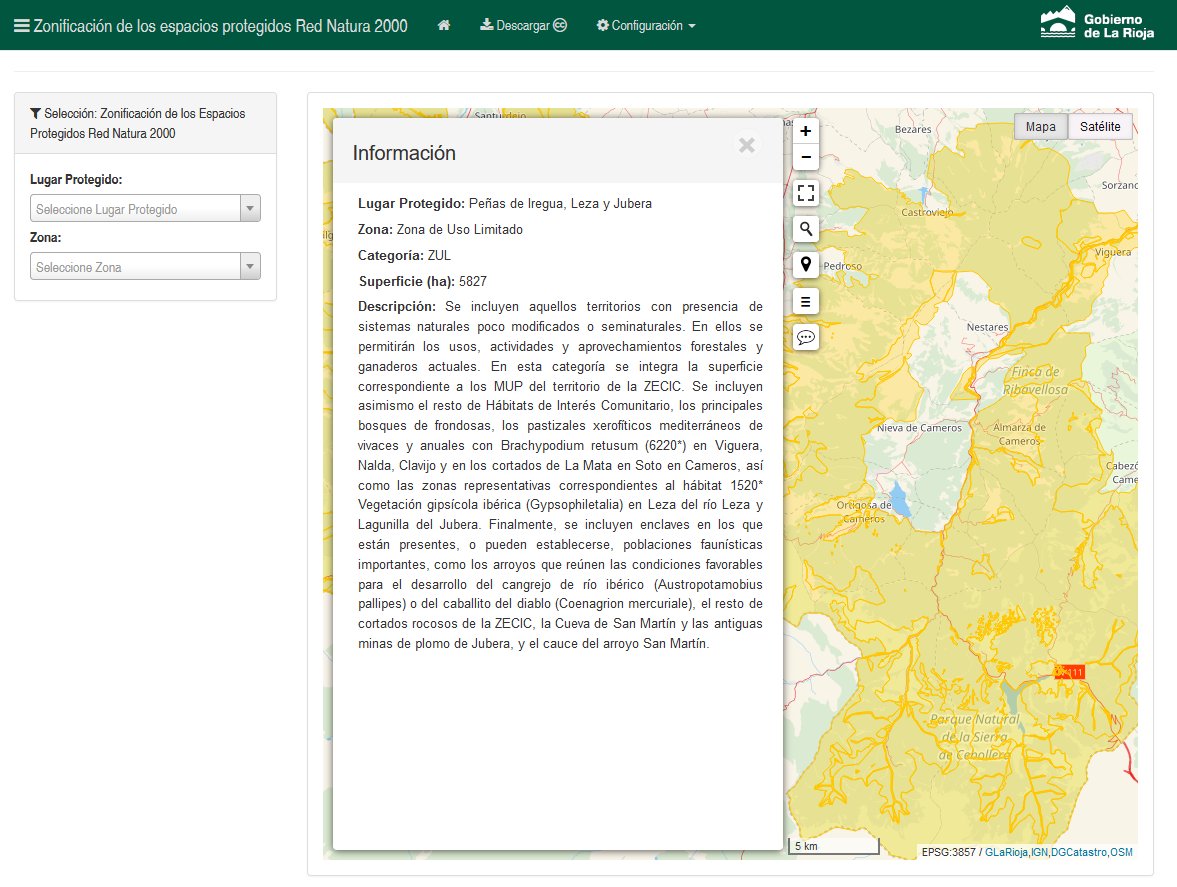Open the Seleccione Zona dropdown
Image resolution: width=1177 pixels, height=887 pixels.
tap(145, 266)
